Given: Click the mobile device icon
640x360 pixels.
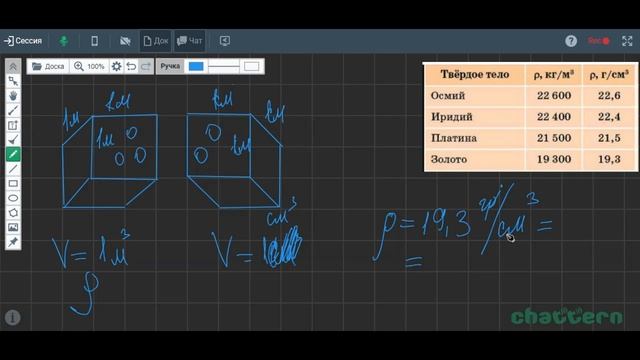Looking at the screenshot, I should tap(94, 41).
